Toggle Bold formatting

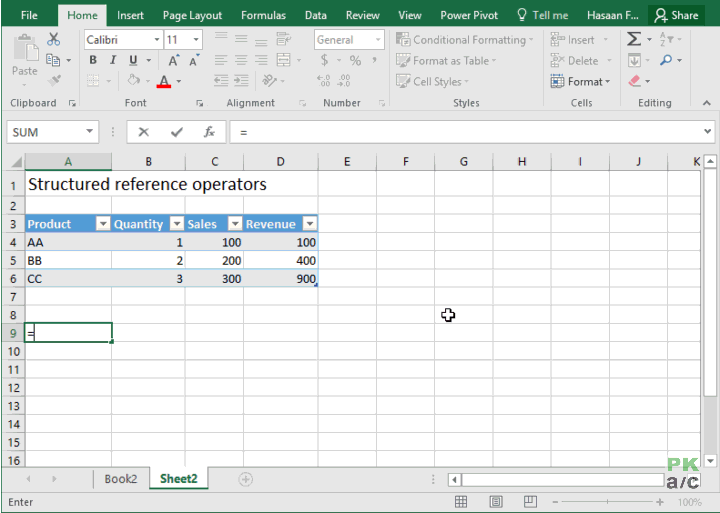[93, 60]
